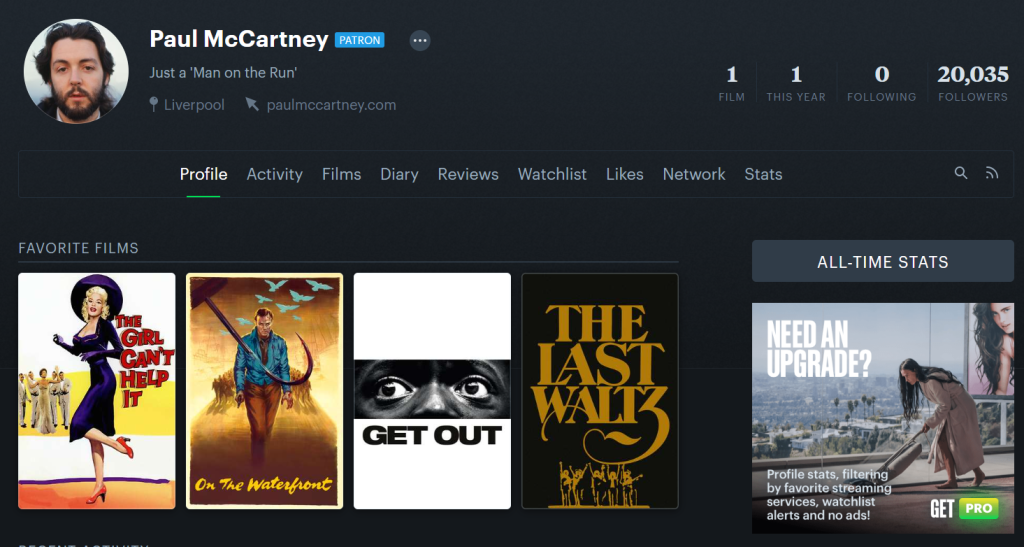Image resolution: width=1024 pixels, height=547 pixels.
Task: Select the Get Out film poster
Action: [432, 391]
